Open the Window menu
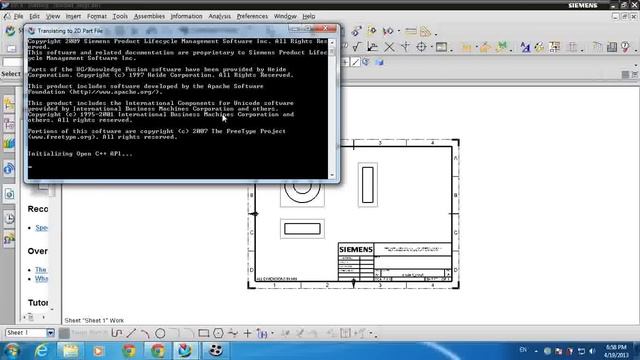Viewport: 640px width, 360px height. point(285,16)
